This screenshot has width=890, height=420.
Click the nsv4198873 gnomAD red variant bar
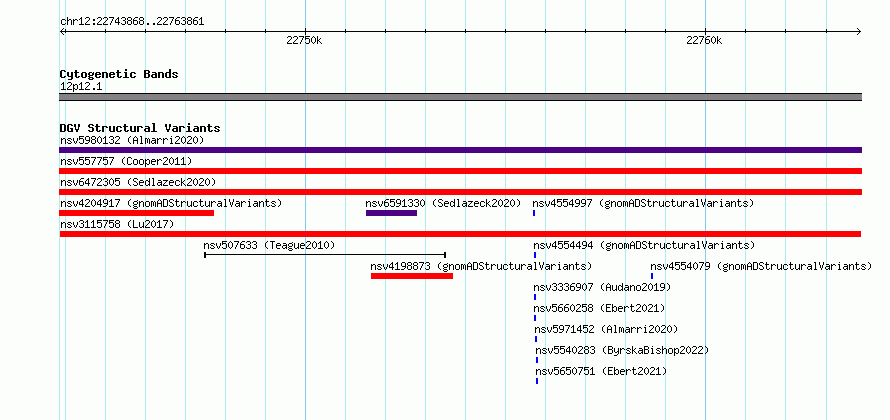coord(412,276)
